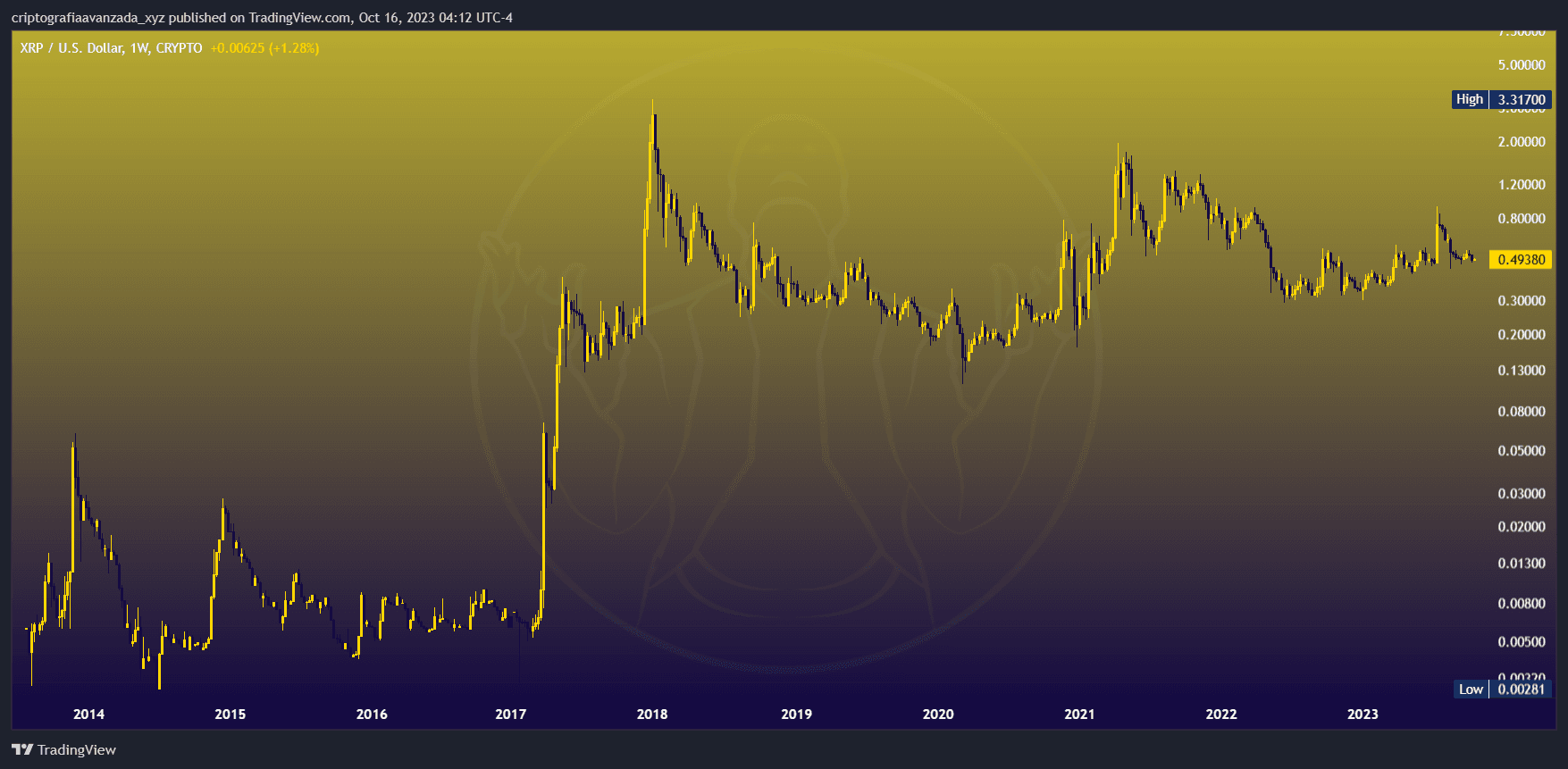Click the published-on TradingView.com header text

coord(262,18)
